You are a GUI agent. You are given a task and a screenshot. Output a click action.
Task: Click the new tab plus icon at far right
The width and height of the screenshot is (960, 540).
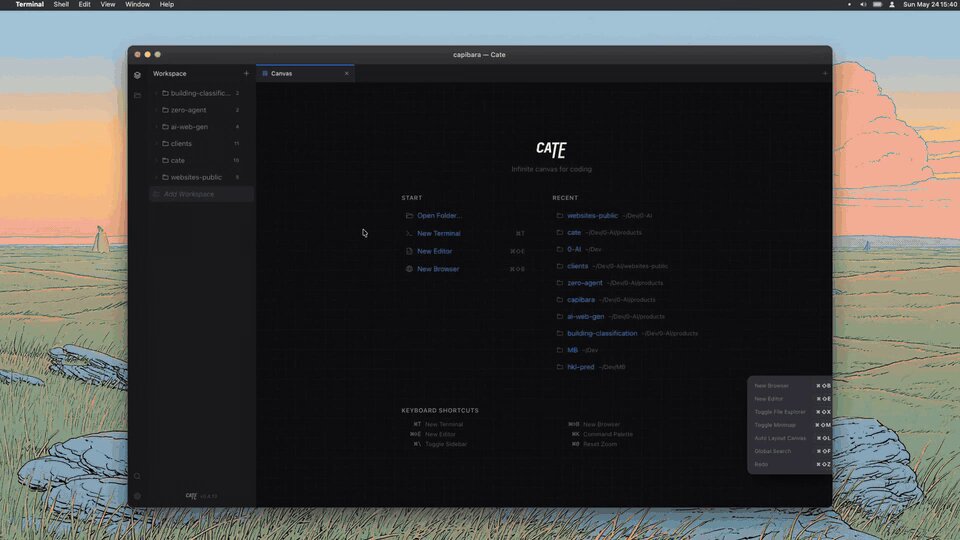[x=825, y=73]
